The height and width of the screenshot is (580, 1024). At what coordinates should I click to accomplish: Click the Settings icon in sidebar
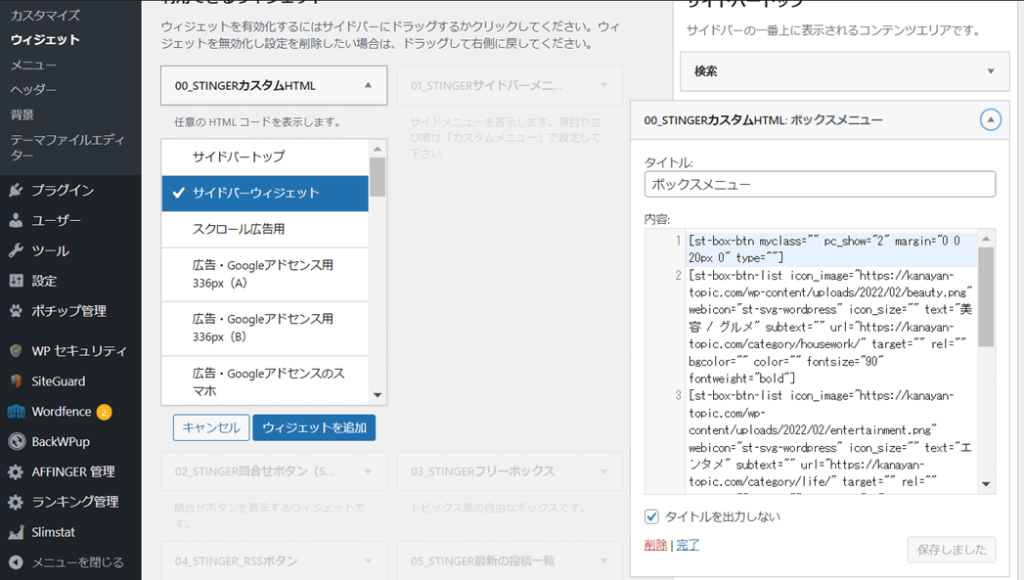coord(15,280)
